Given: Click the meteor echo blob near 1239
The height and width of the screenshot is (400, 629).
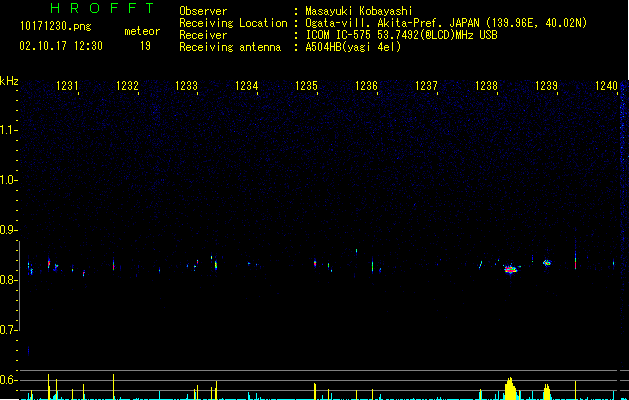Looking at the screenshot, I should [x=547, y=263].
